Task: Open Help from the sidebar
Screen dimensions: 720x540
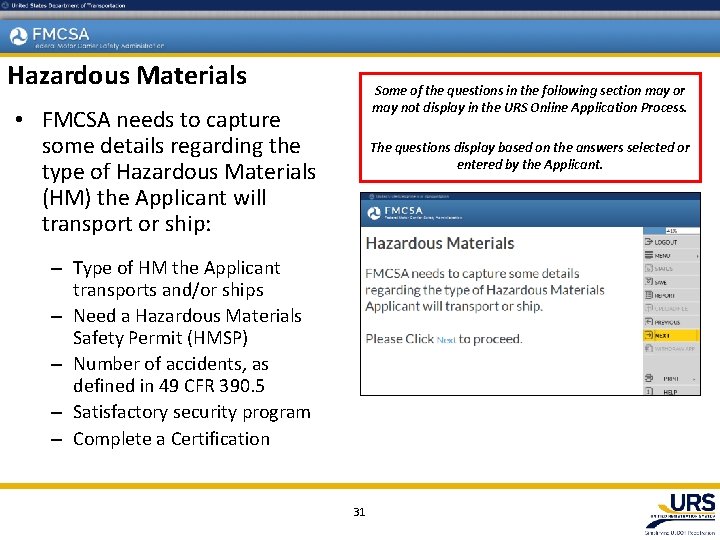Action: [x=671, y=392]
